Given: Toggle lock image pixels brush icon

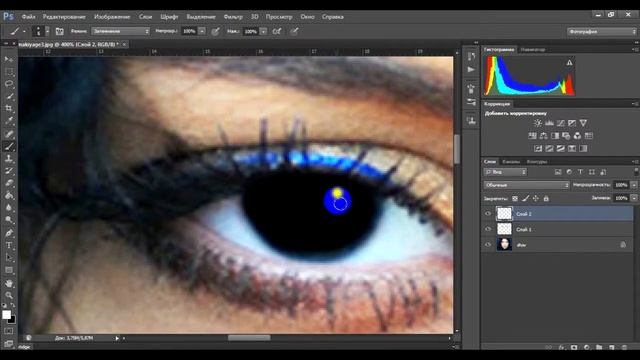Looking at the screenshot, I should point(526,198).
